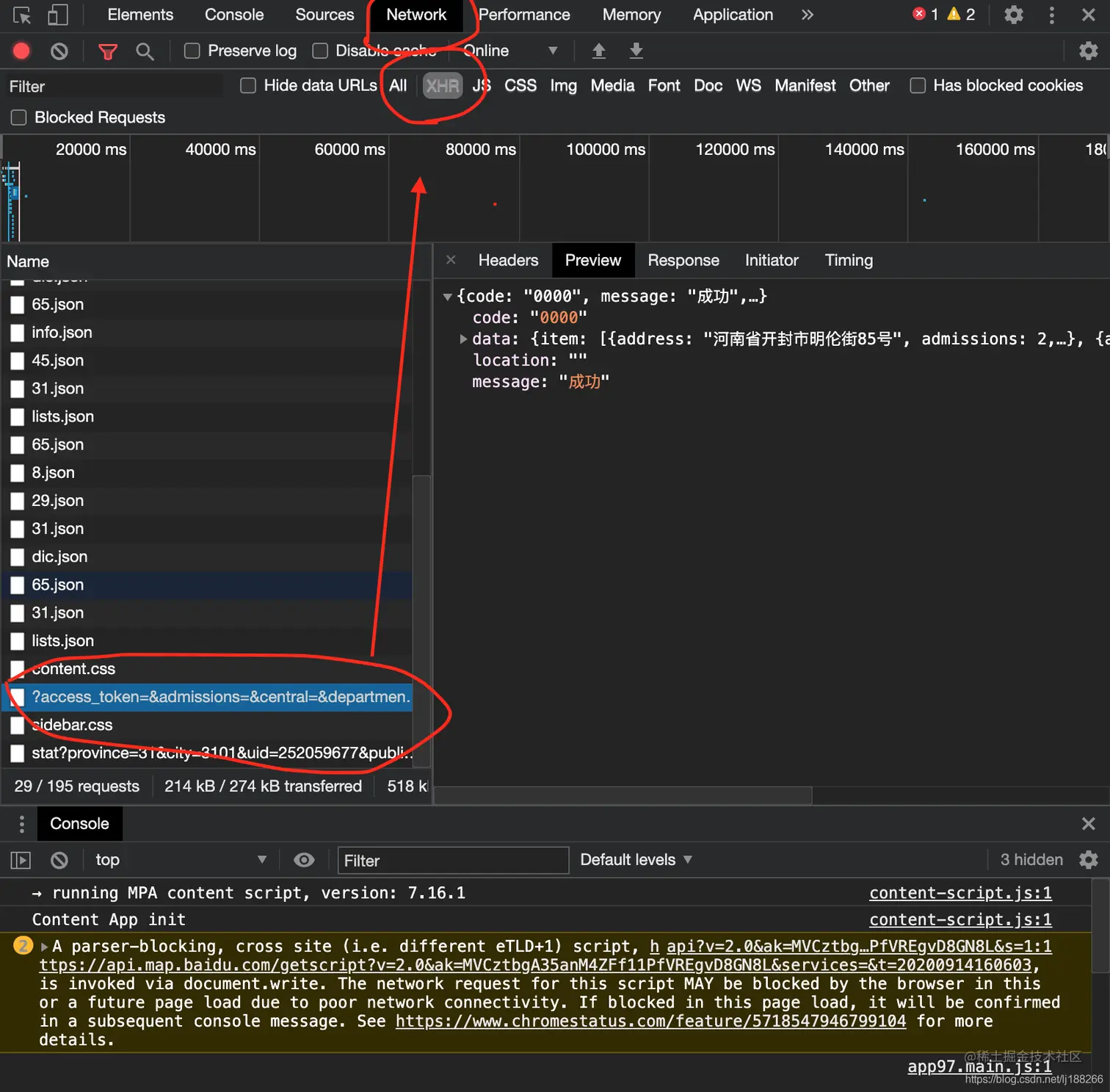Show the console sidebar icon
Viewport: 1110px width, 1092px height.
pyautogui.click(x=21, y=860)
